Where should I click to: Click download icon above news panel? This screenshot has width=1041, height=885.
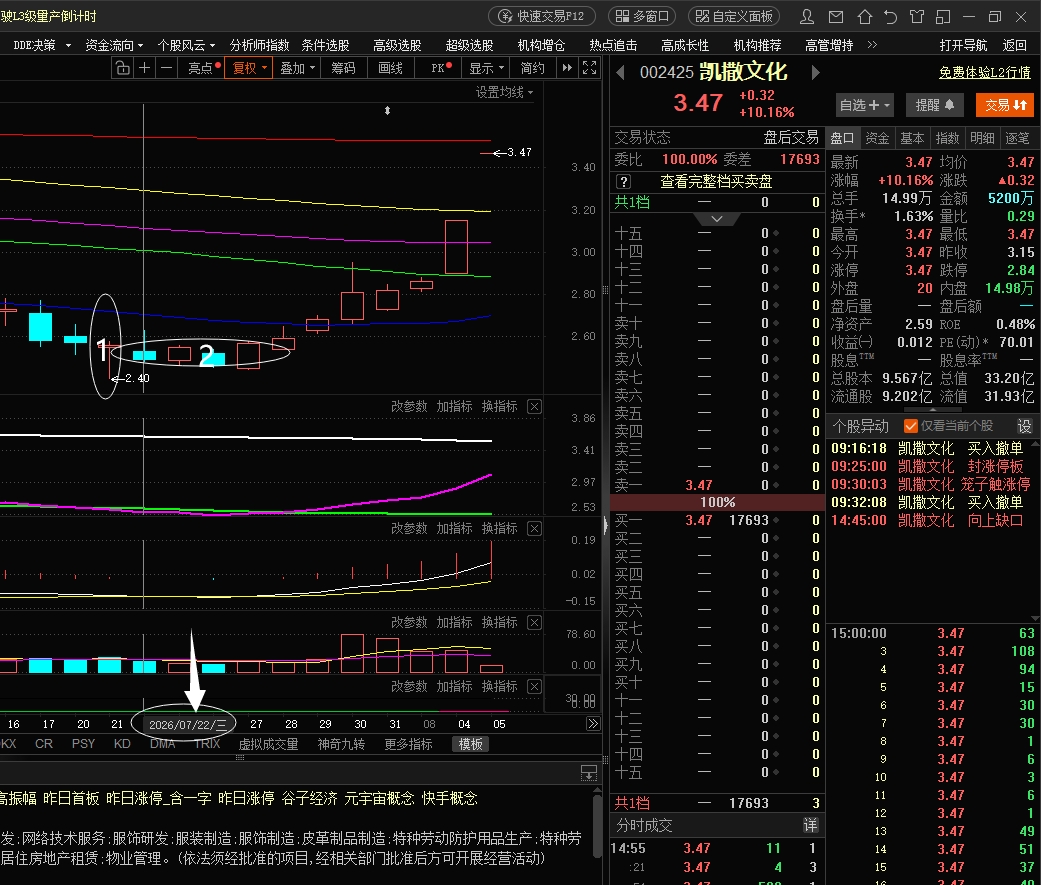(x=589, y=773)
